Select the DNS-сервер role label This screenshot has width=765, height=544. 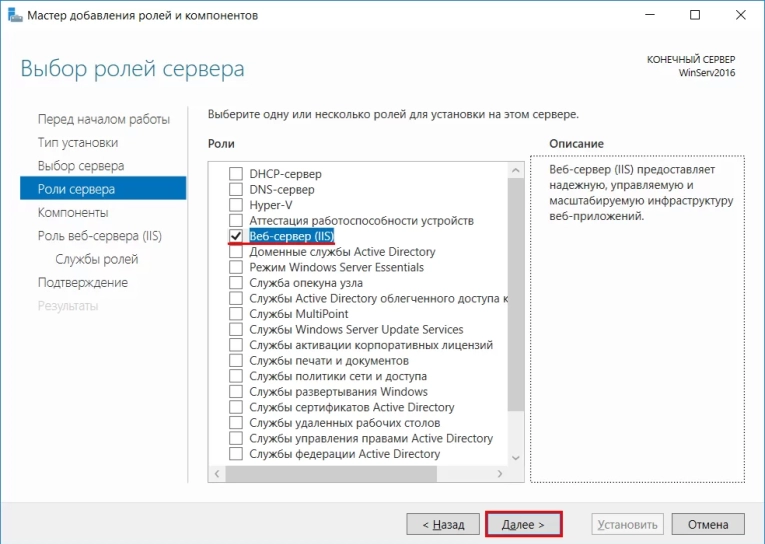[282, 189]
